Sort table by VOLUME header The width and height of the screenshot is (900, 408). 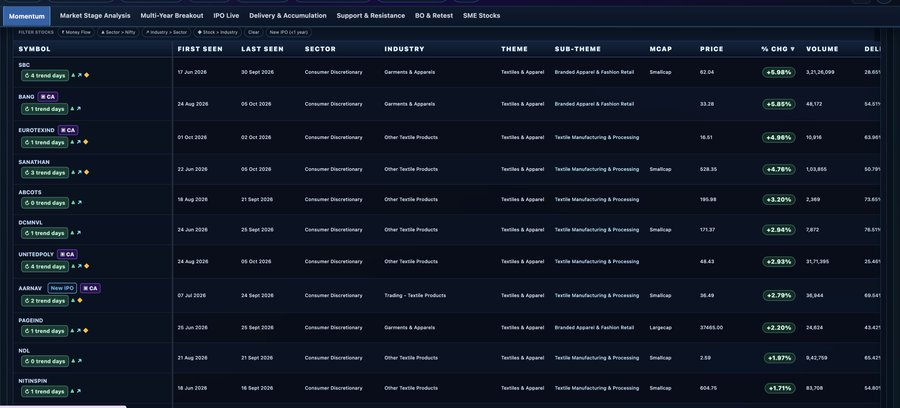click(822, 49)
